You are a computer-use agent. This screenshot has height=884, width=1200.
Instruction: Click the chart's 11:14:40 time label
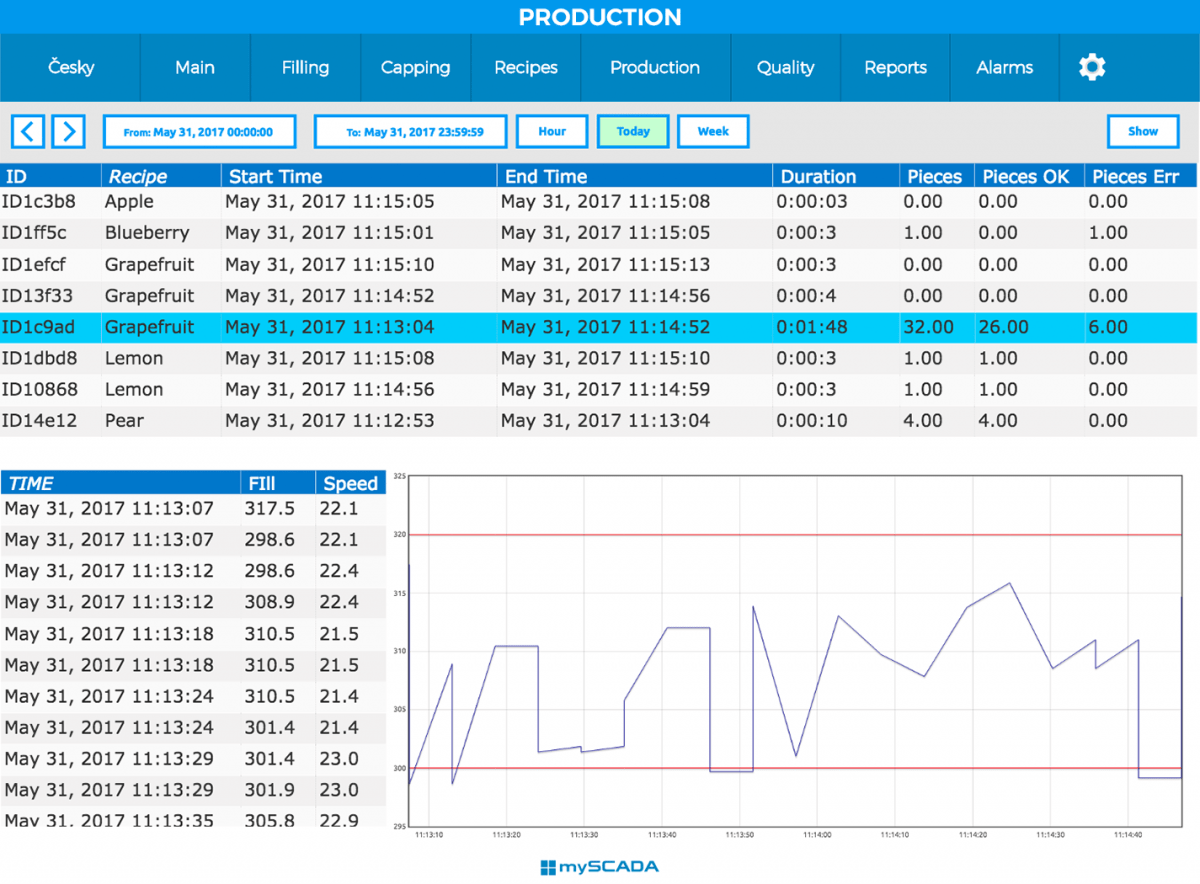[1127, 835]
